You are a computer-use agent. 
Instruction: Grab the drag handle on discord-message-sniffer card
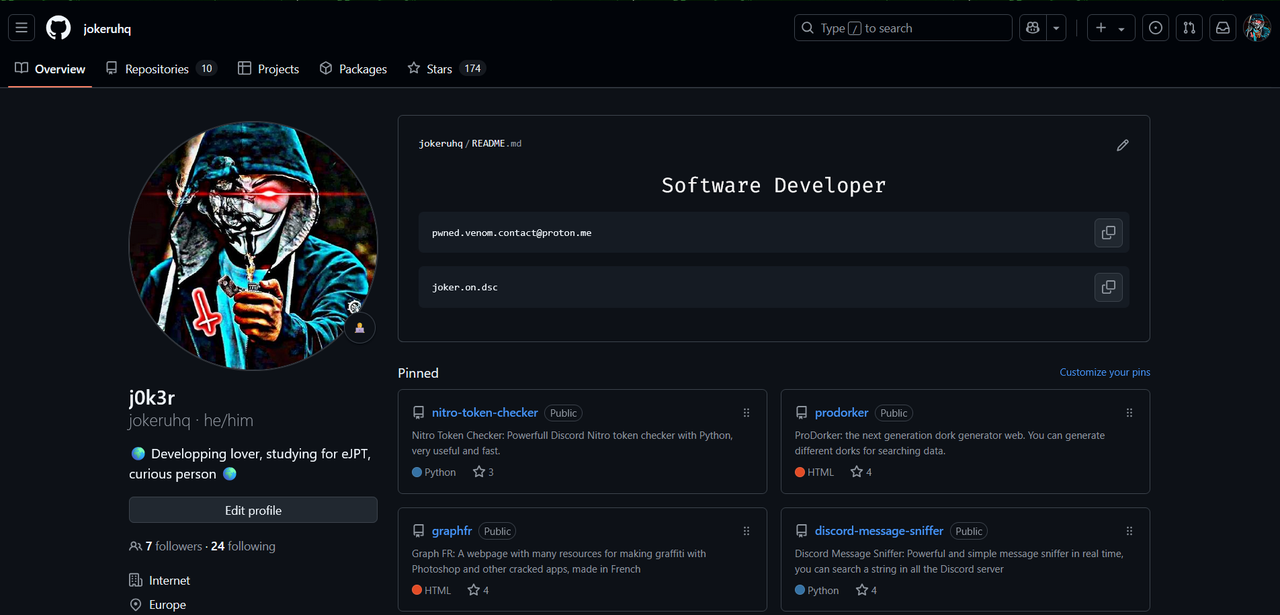tap(1129, 531)
